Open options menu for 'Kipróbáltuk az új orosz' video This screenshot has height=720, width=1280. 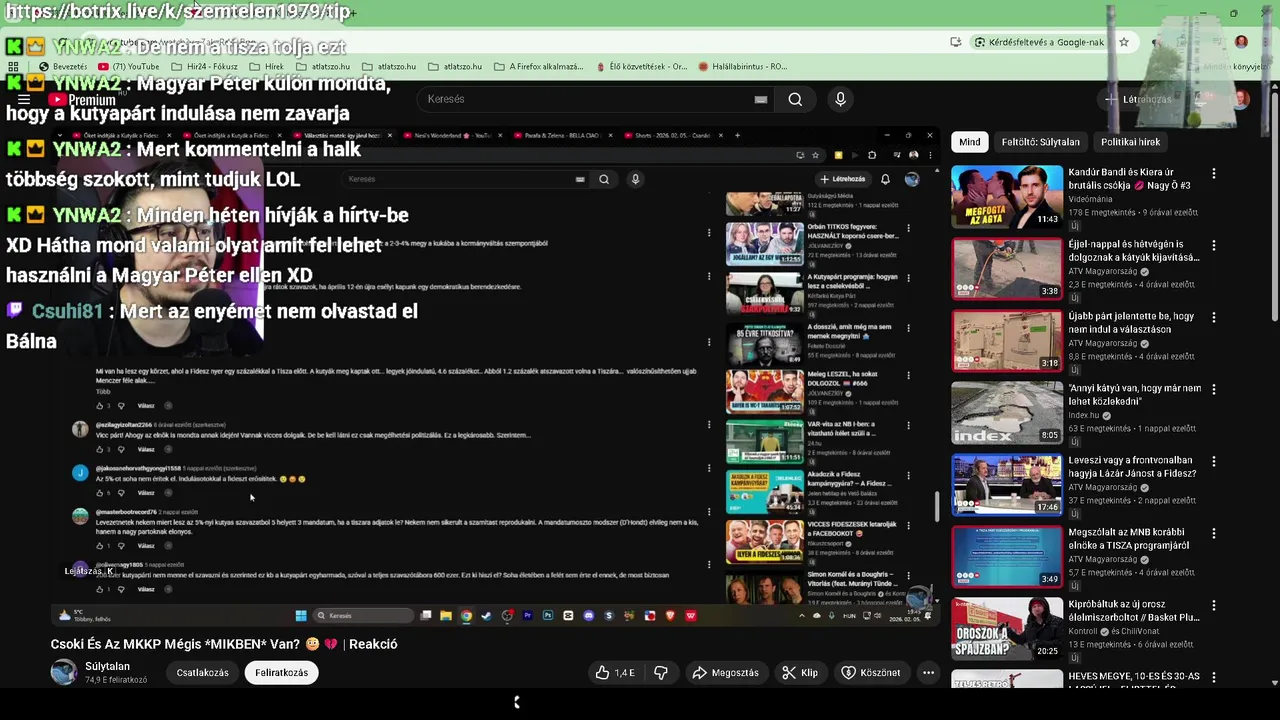click(x=1214, y=605)
